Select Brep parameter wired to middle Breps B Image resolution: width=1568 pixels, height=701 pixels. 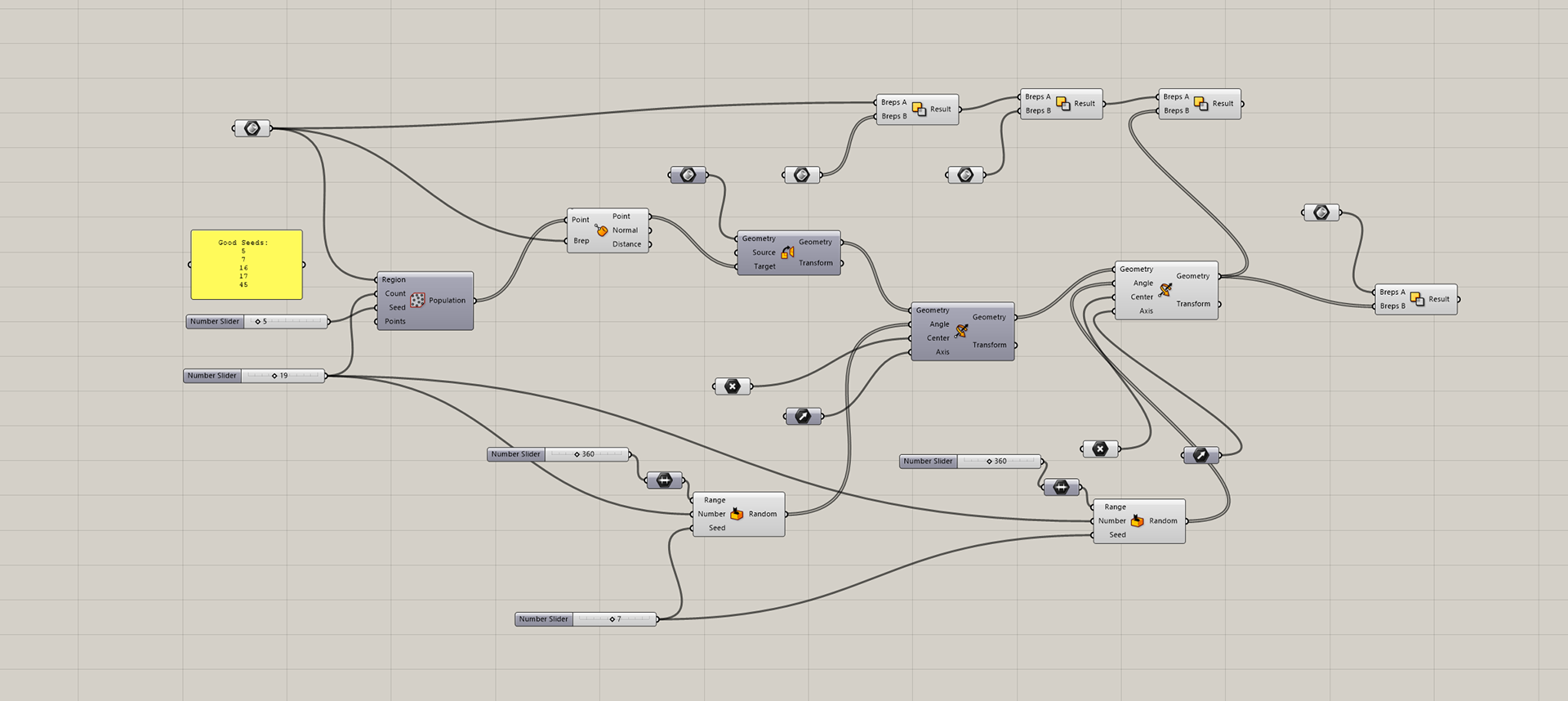965,175
